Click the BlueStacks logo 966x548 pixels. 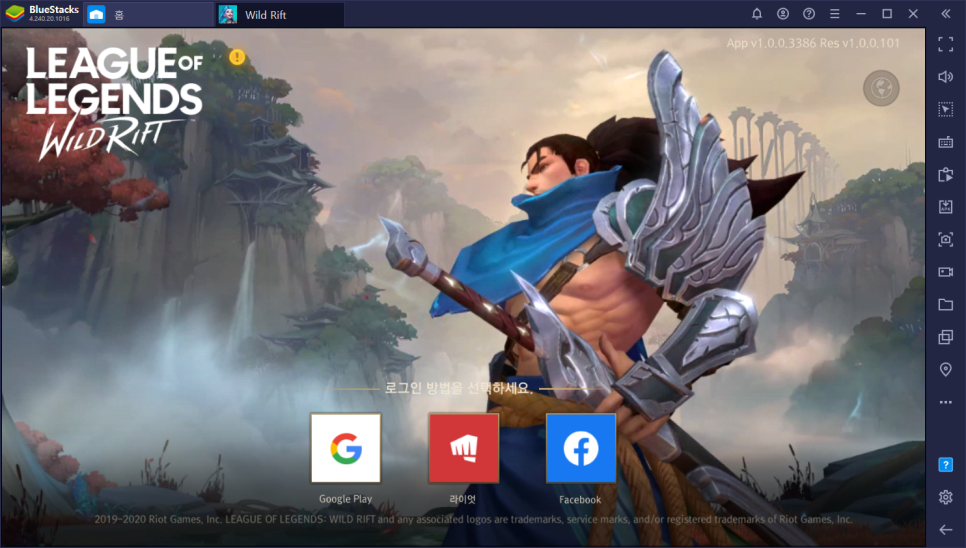pos(14,14)
